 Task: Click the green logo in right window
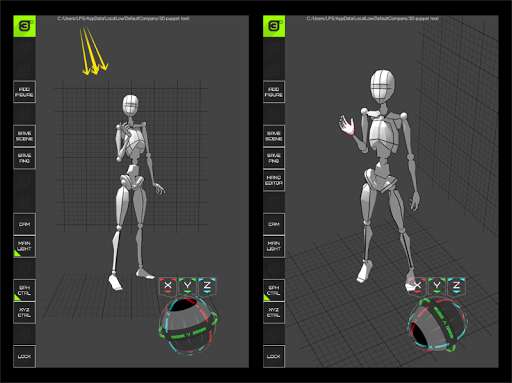click(274, 26)
